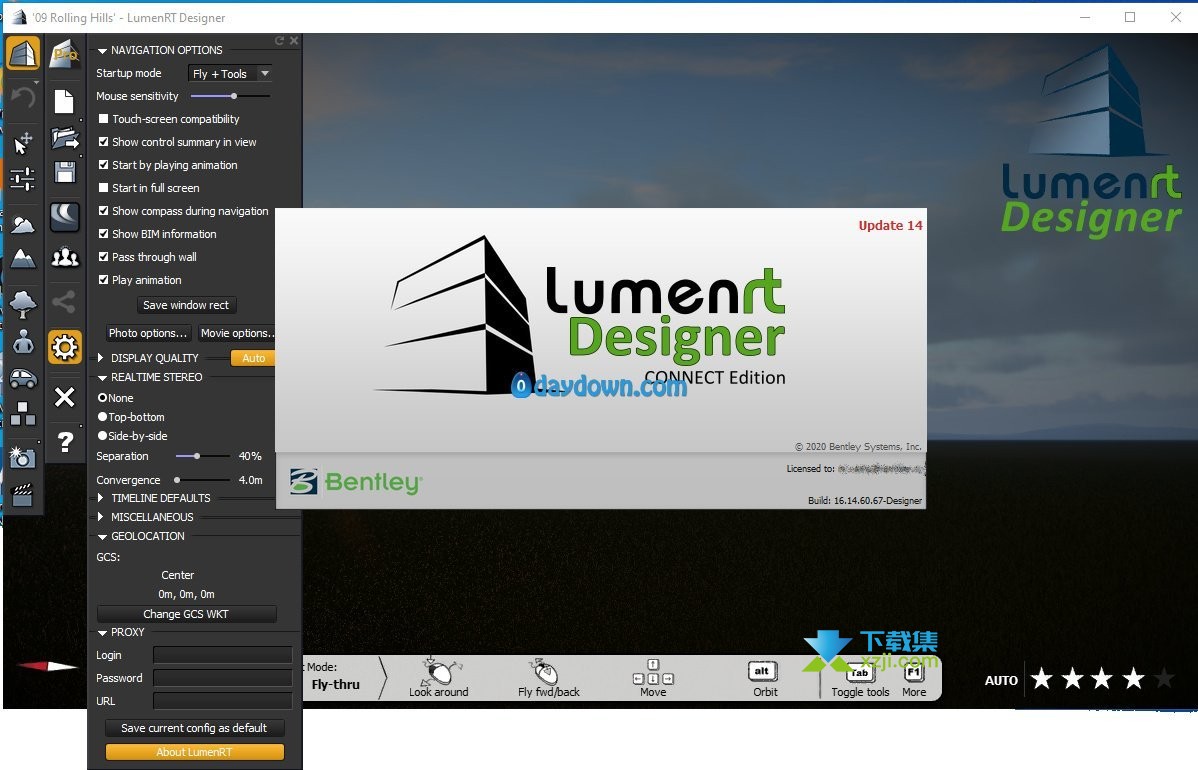Click the reset arrow on options panel header

point(279,40)
